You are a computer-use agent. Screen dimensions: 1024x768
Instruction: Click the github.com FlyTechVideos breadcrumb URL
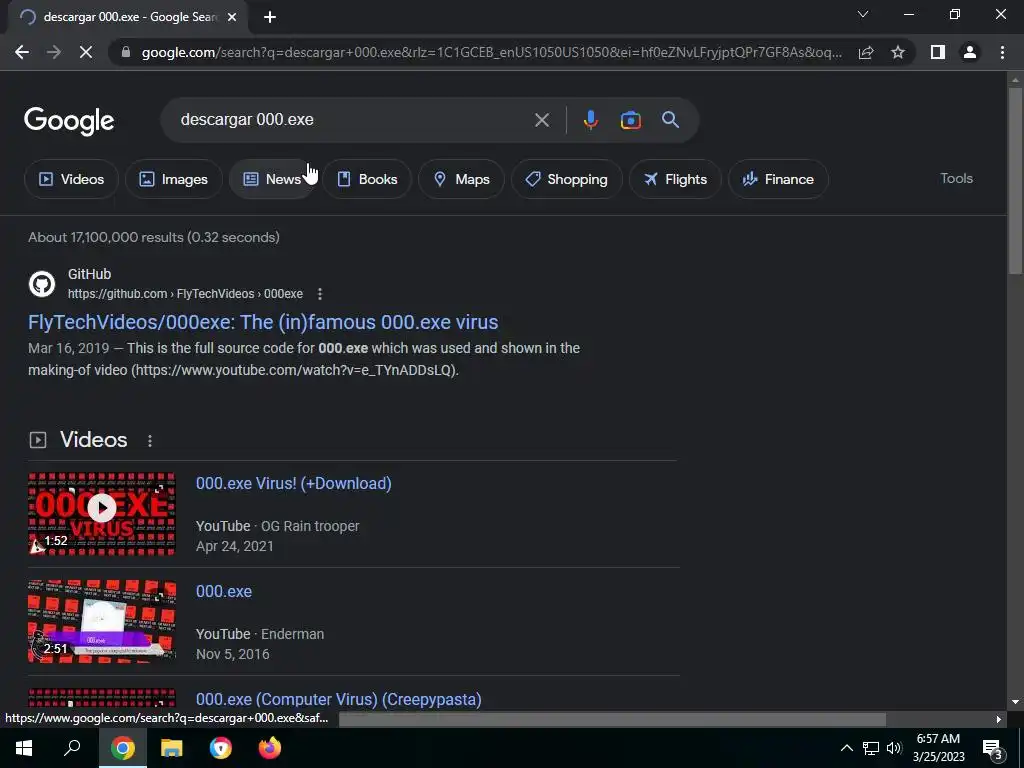pos(185,294)
